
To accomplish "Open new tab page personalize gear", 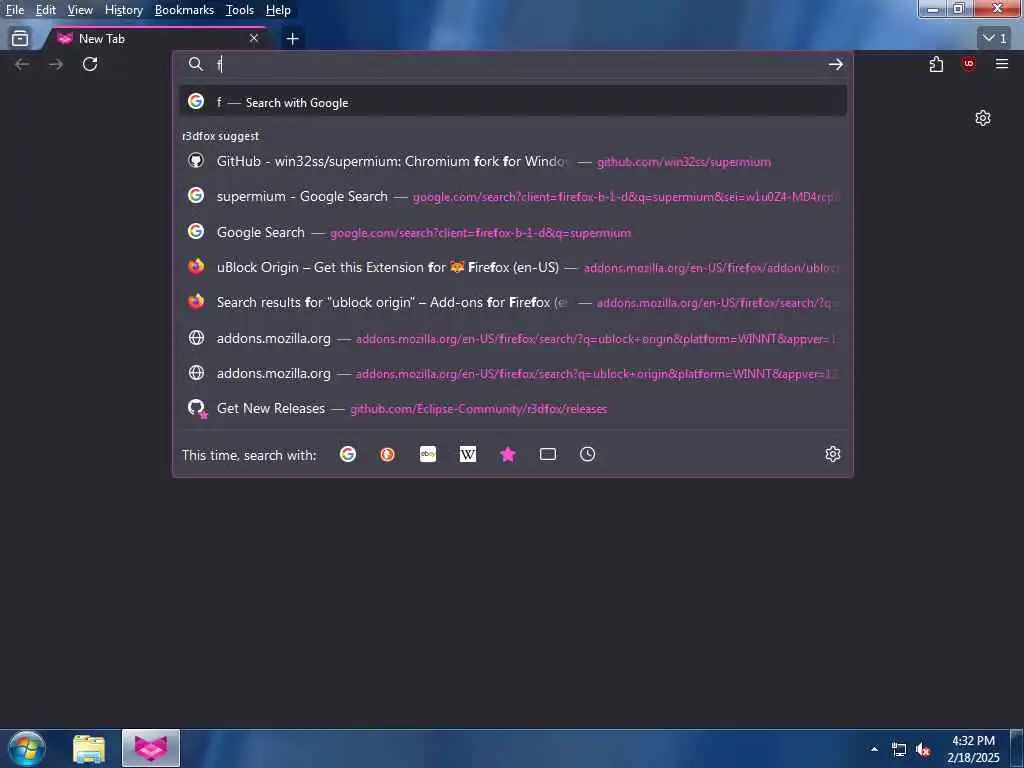I will [x=983, y=118].
